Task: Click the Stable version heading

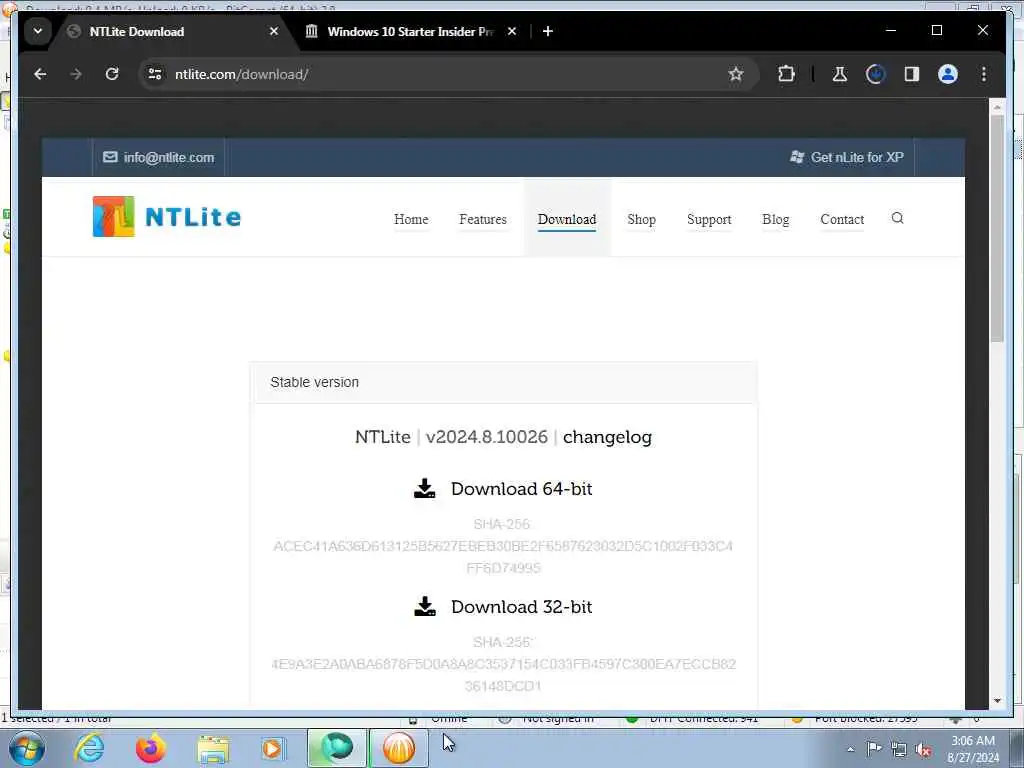Action: [314, 382]
